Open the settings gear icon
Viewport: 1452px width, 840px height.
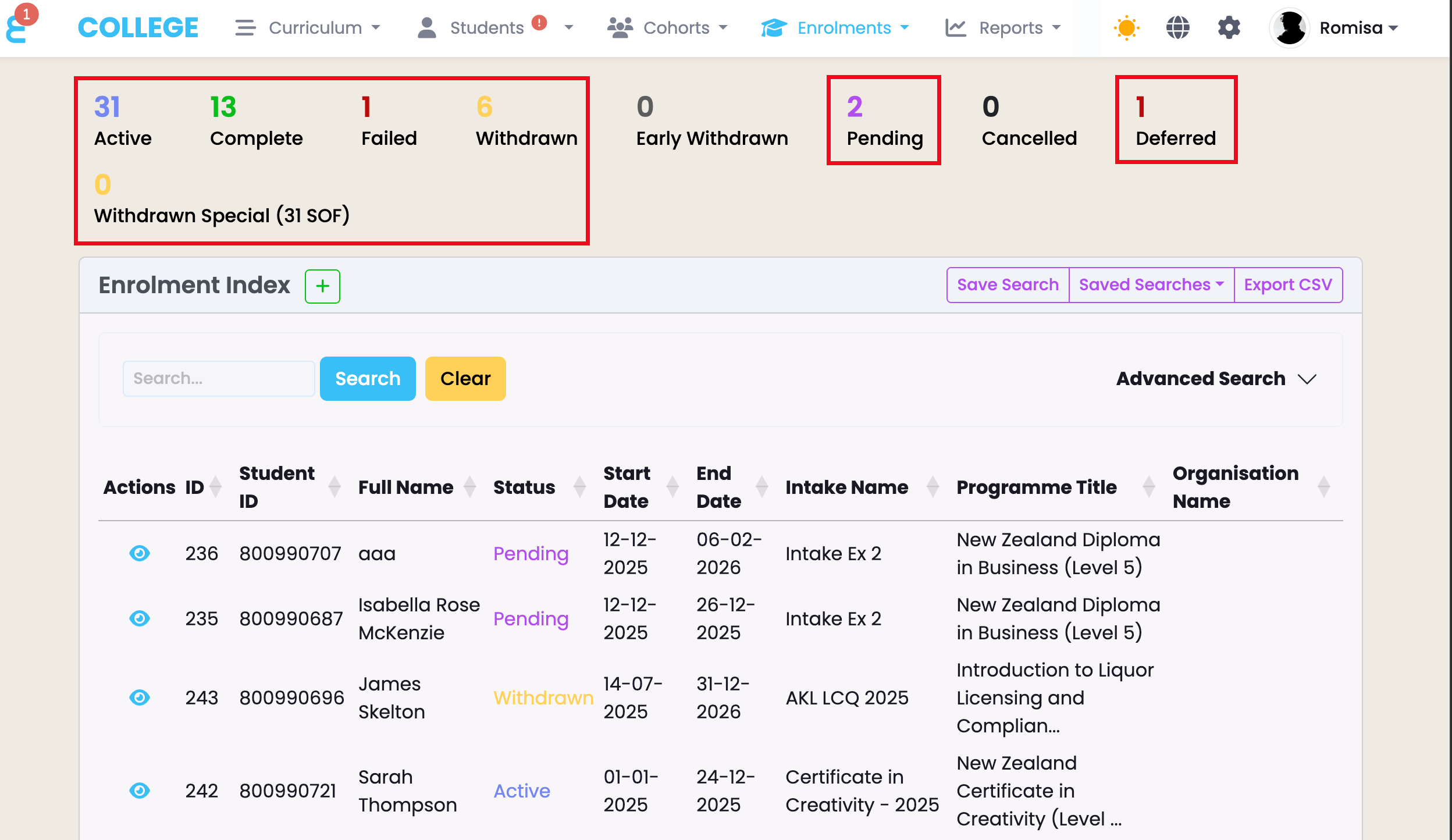click(1229, 27)
